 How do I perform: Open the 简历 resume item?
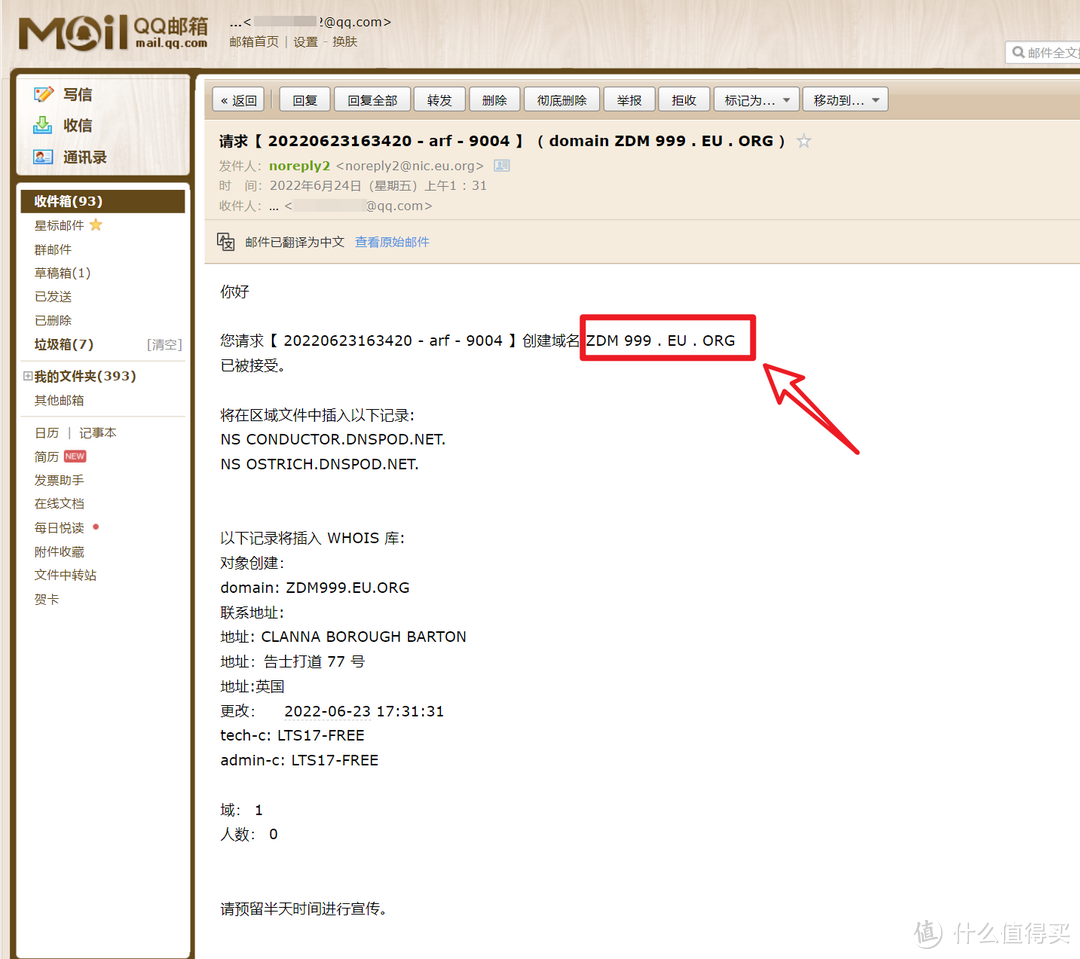click(47, 457)
